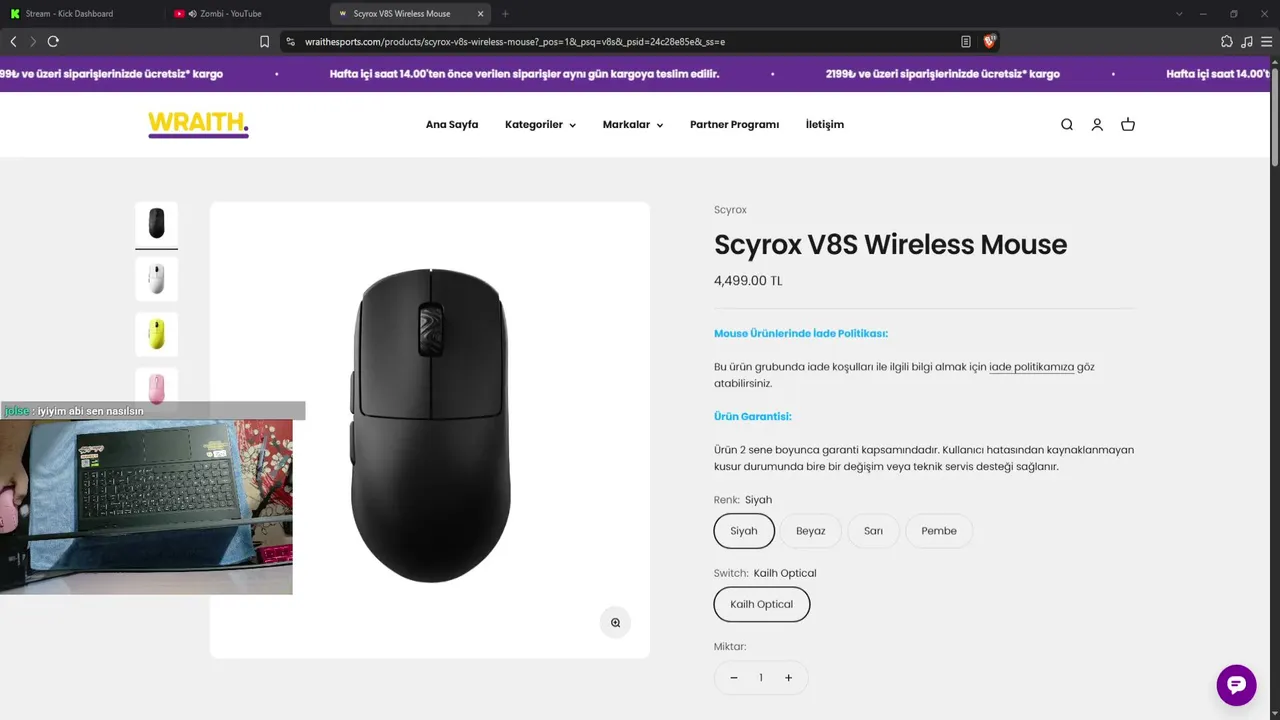The width and height of the screenshot is (1280, 720).
Task: Click the Brave shields icon in address bar
Action: tap(990, 41)
